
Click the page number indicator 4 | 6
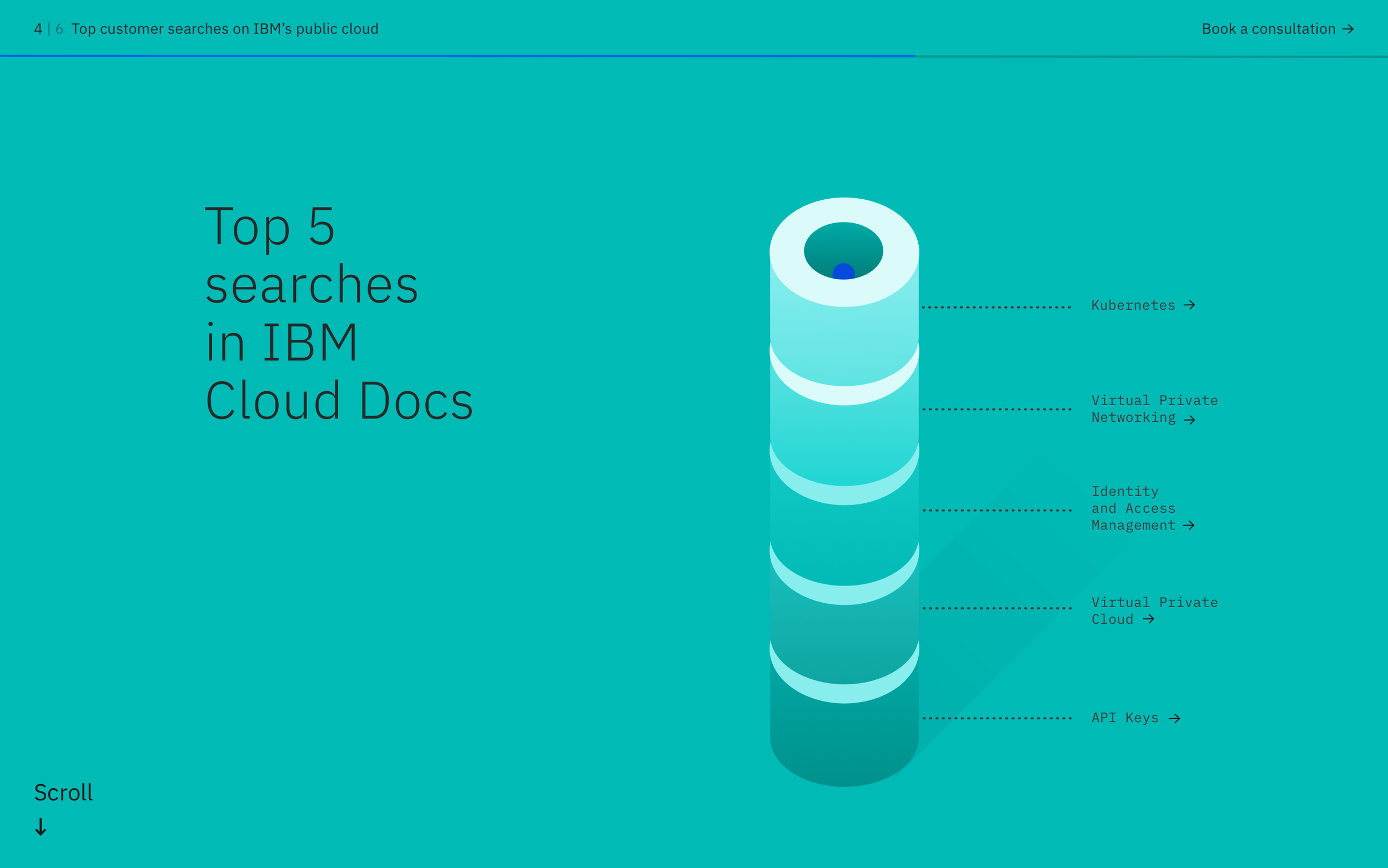click(48, 29)
